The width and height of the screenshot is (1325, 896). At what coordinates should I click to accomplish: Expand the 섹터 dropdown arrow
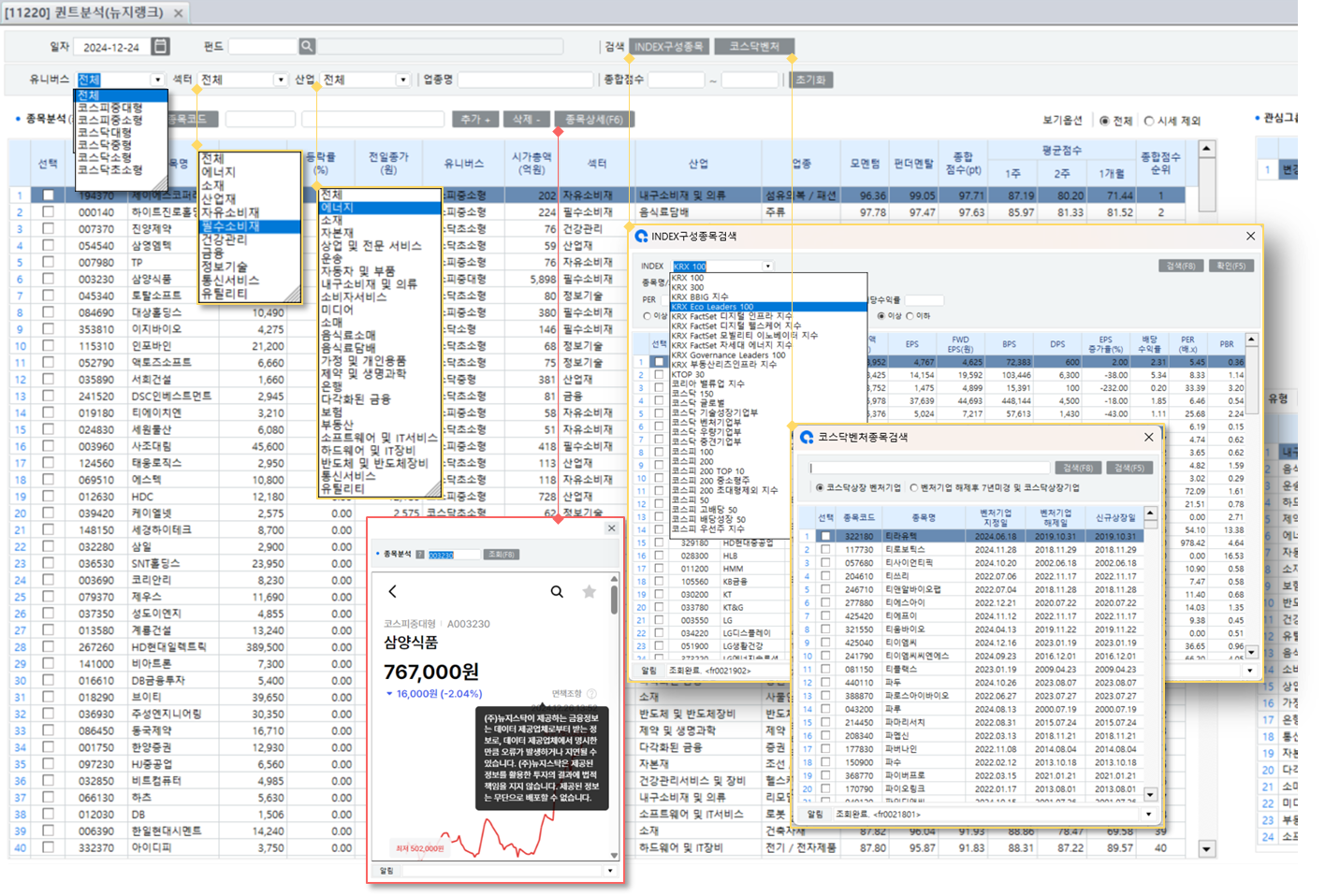point(280,79)
